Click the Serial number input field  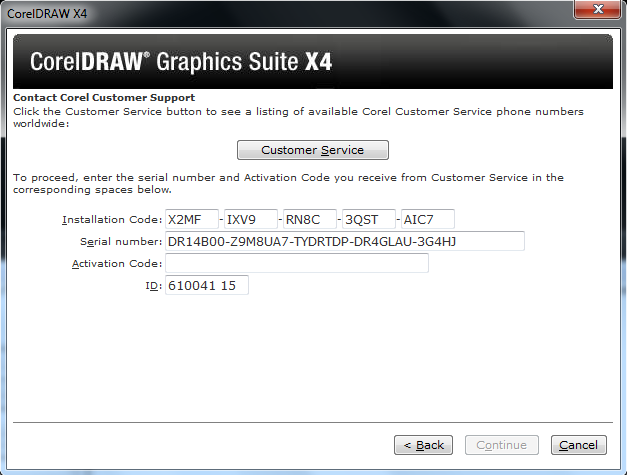point(345,241)
